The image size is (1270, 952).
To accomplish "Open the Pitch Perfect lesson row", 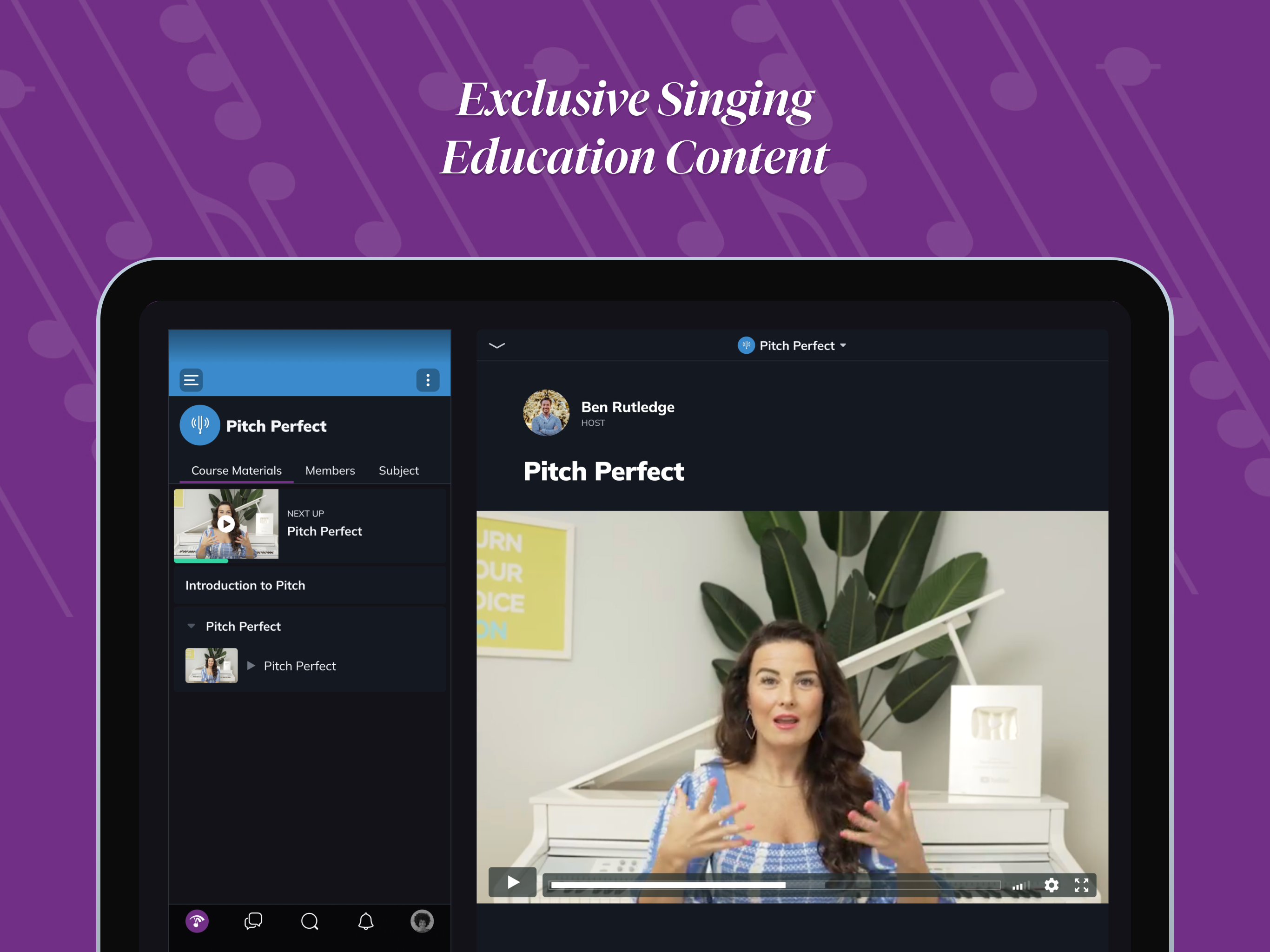I will (x=310, y=666).
